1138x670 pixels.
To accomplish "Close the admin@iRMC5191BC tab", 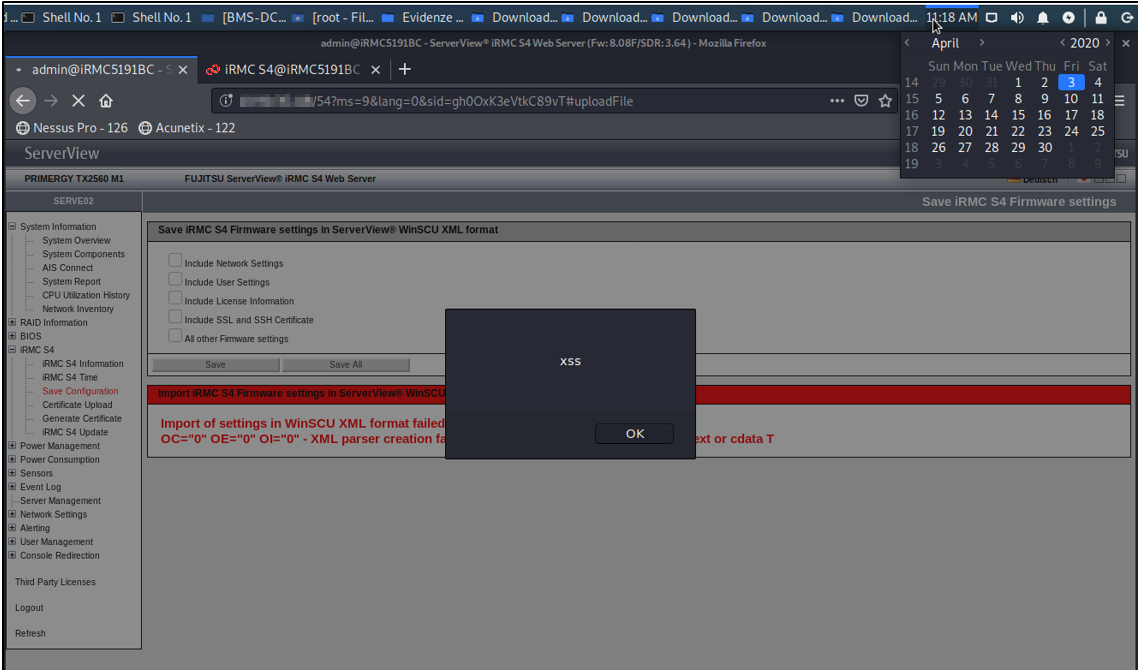I will [183, 70].
